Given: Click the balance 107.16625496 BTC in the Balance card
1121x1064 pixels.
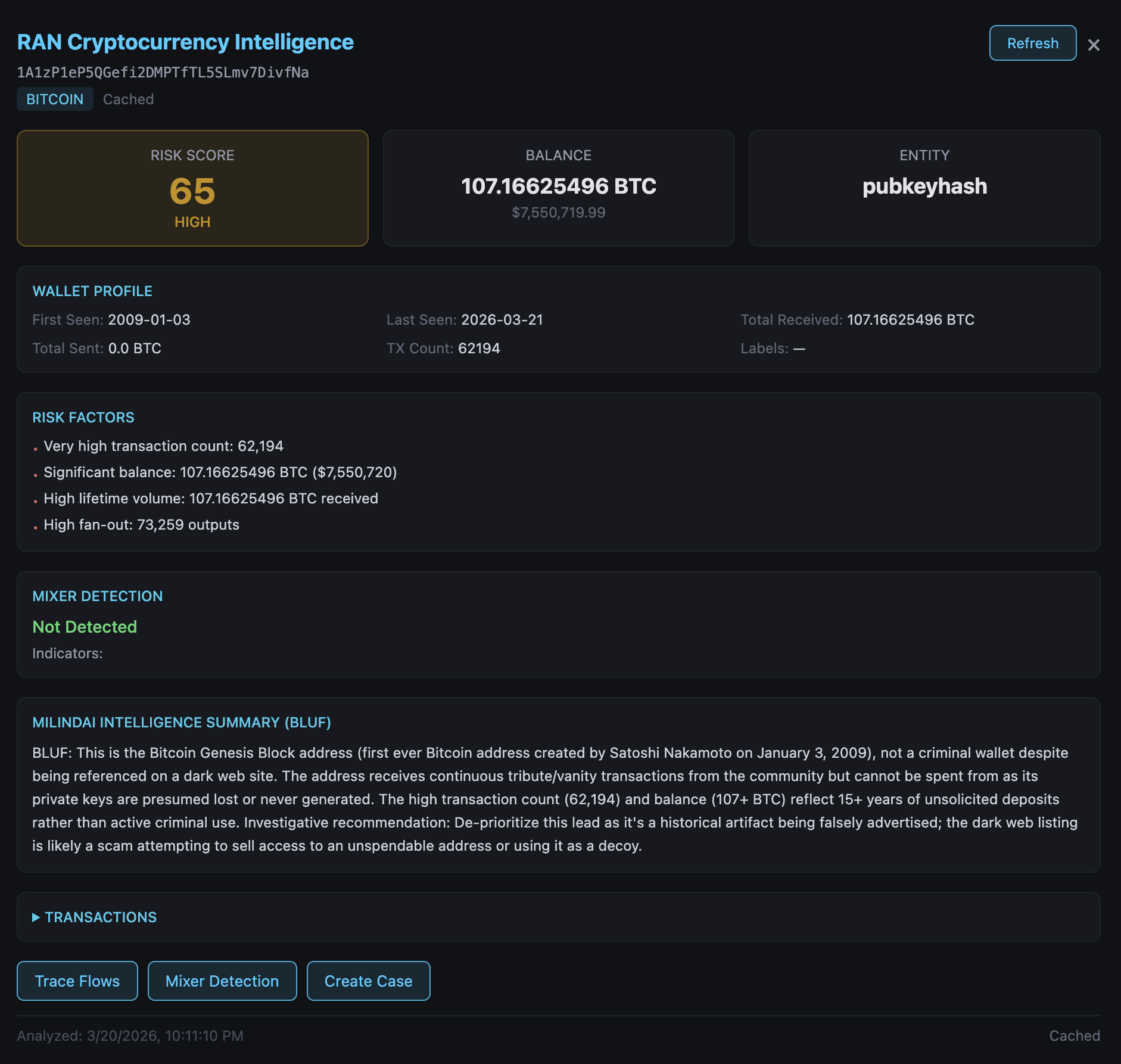Looking at the screenshot, I should pyautogui.click(x=558, y=186).
